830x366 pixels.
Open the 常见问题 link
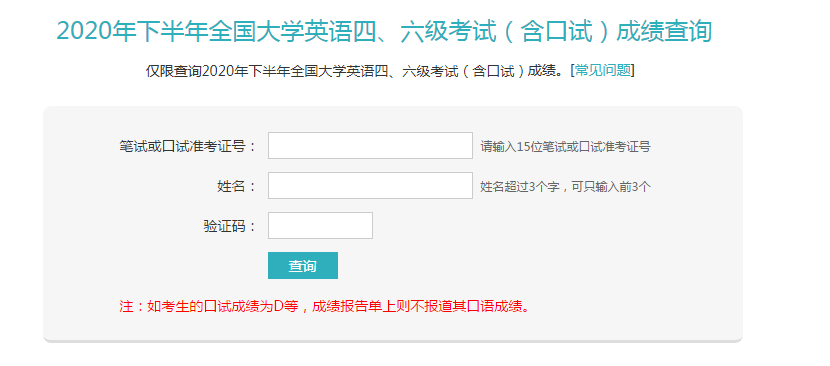[603, 70]
